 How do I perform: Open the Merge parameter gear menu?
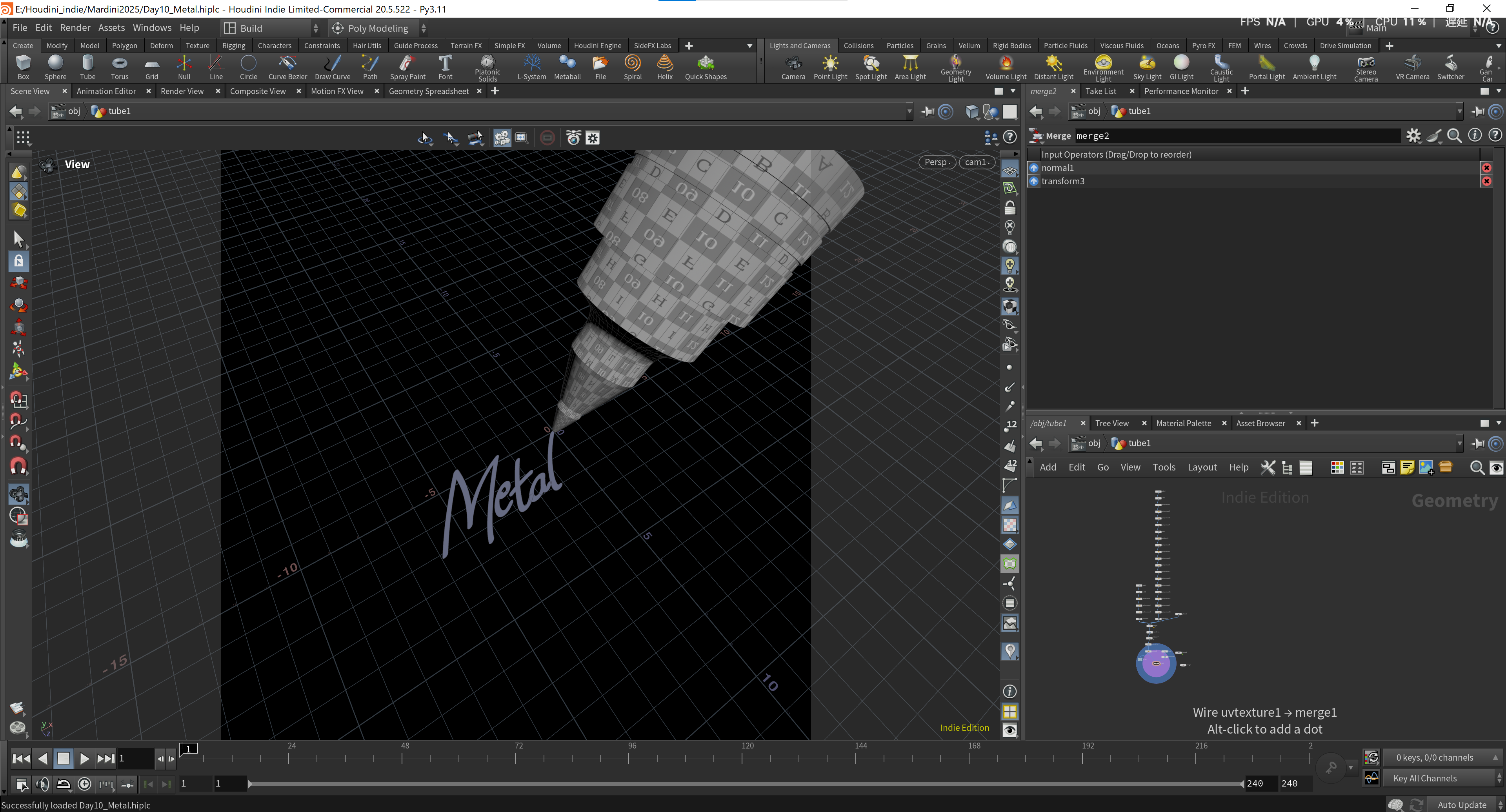click(1413, 136)
